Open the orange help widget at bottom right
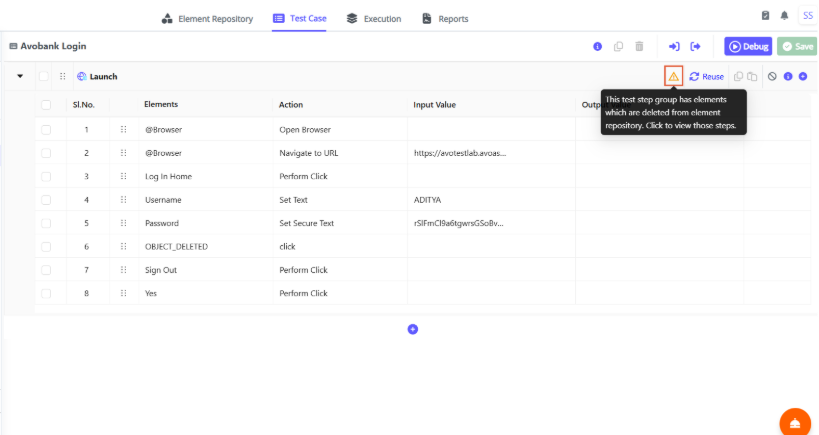 click(x=795, y=422)
